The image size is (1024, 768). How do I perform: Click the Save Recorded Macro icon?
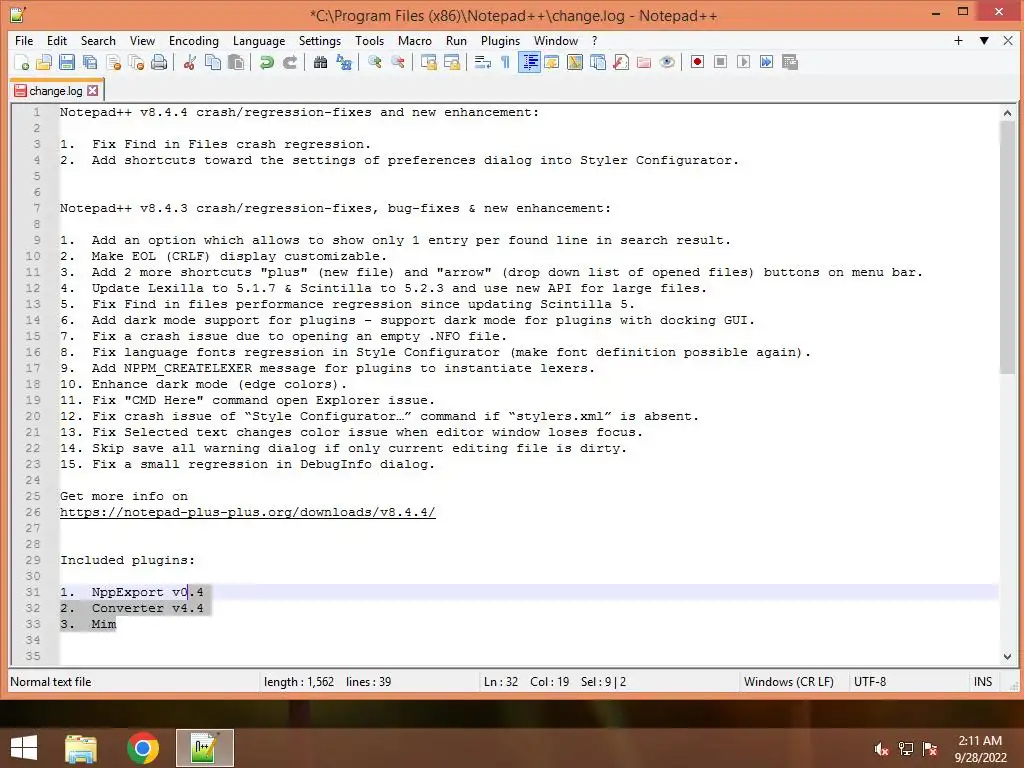[790, 62]
